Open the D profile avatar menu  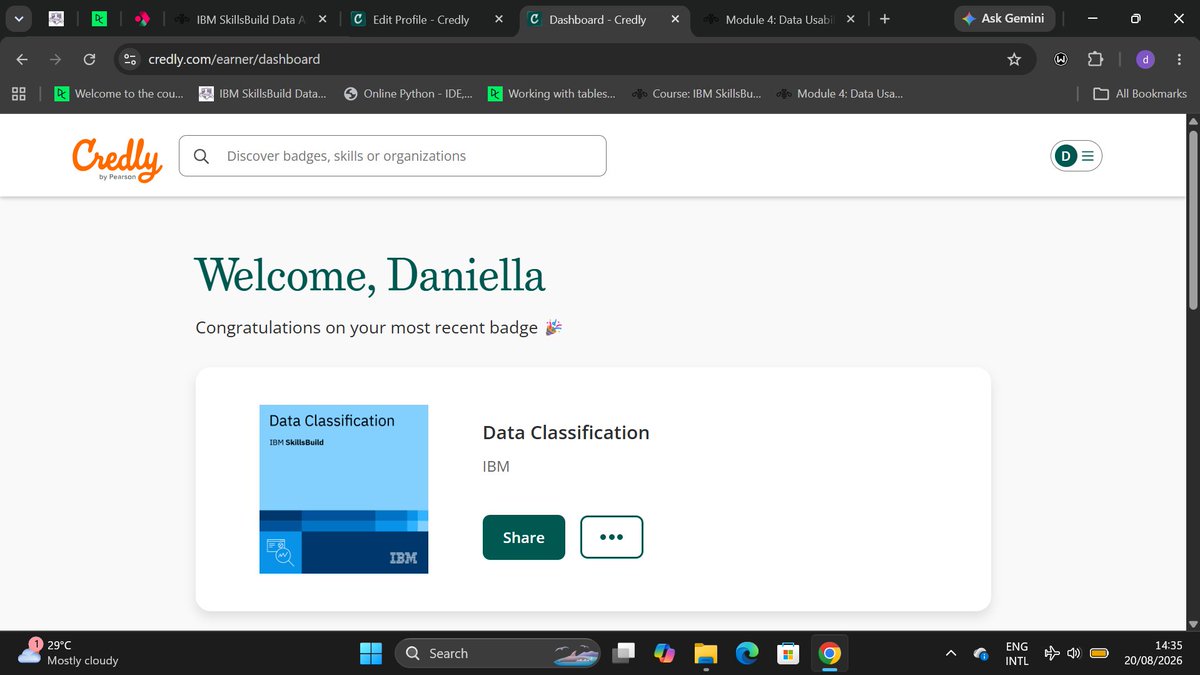point(1076,155)
